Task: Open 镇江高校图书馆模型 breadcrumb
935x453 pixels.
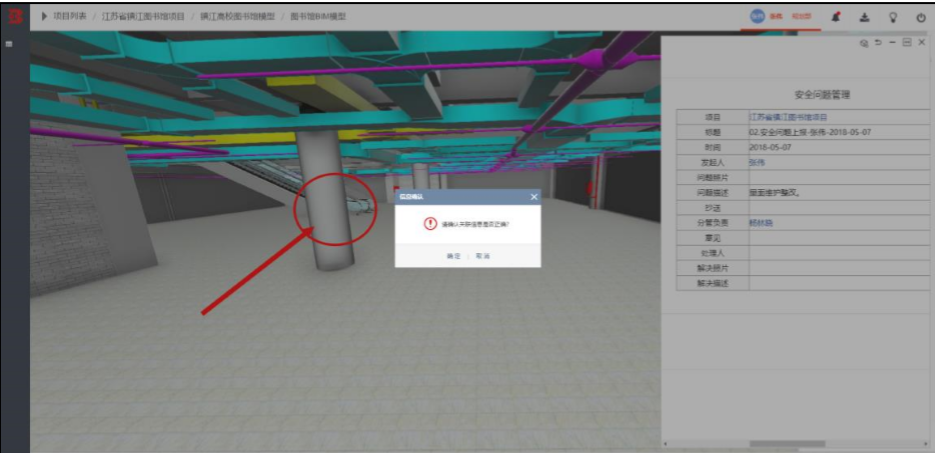Action: click(x=237, y=16)
